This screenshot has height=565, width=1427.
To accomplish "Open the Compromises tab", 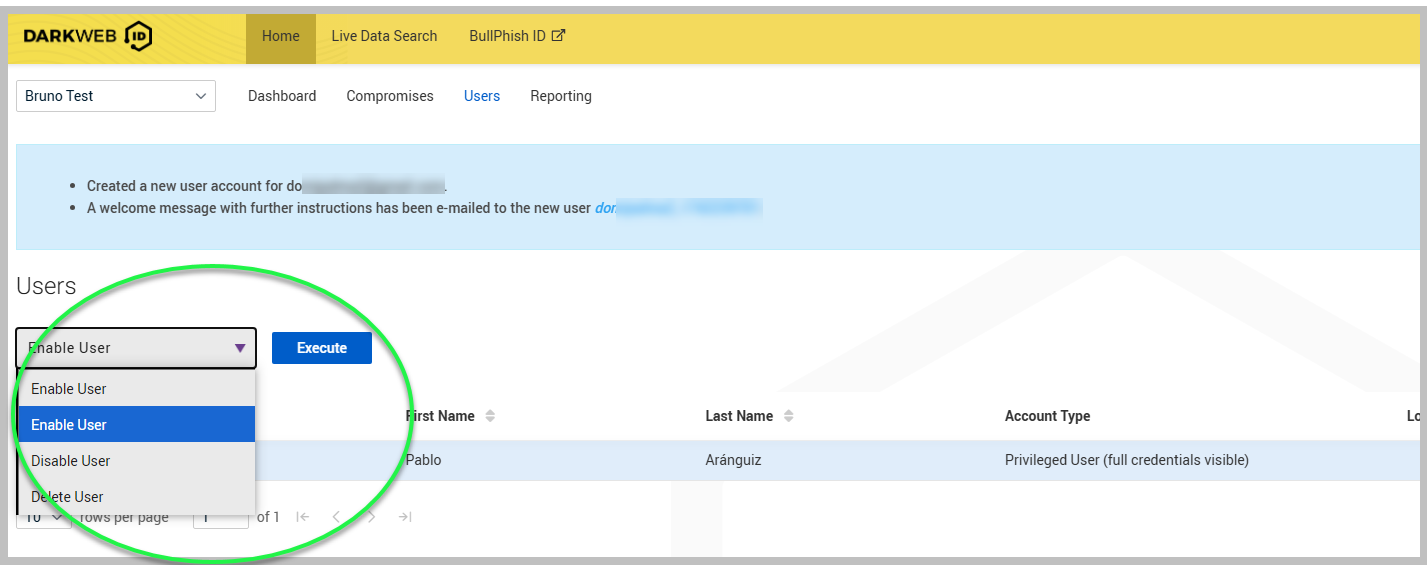I will [390, 96].
